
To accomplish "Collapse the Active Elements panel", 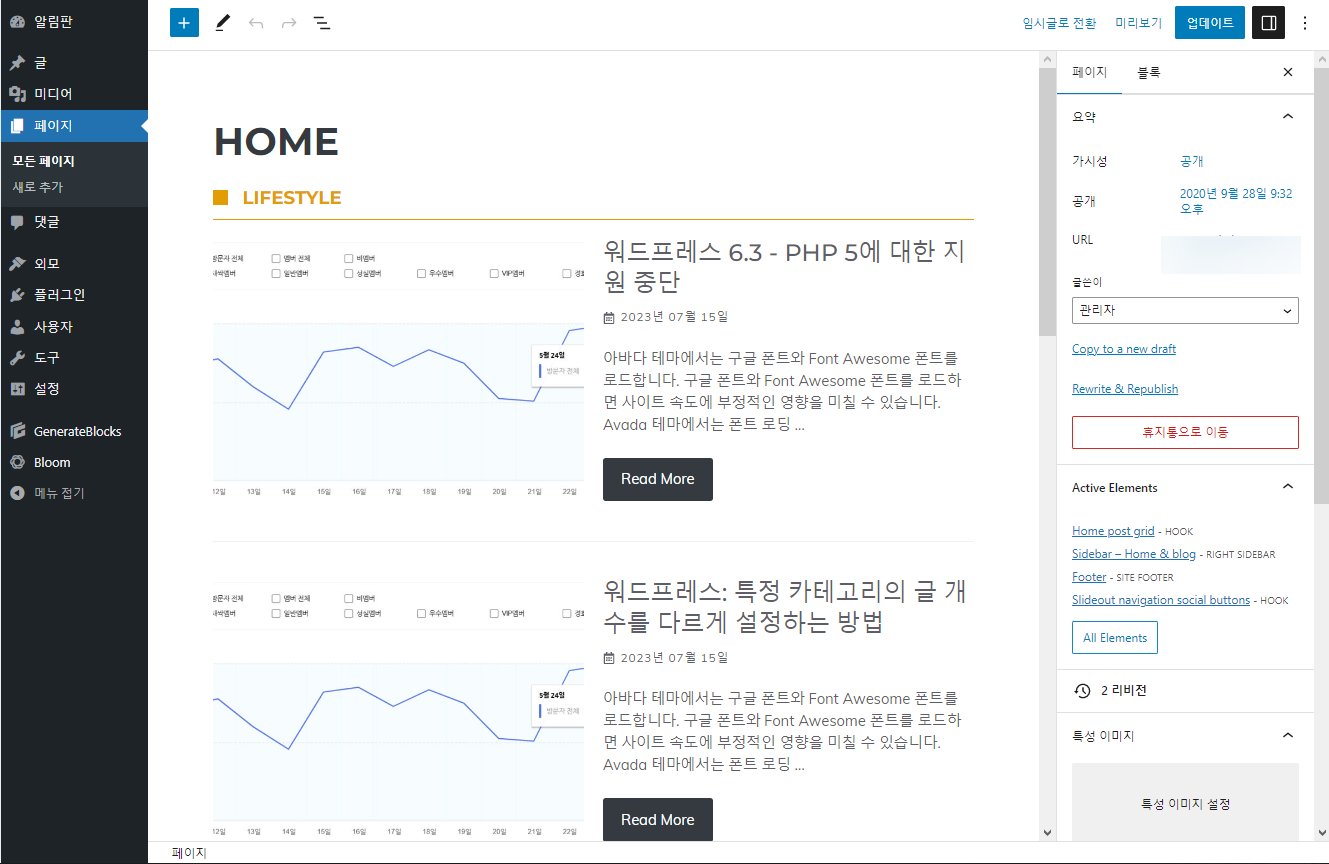I will click(x=1288, y=487).
